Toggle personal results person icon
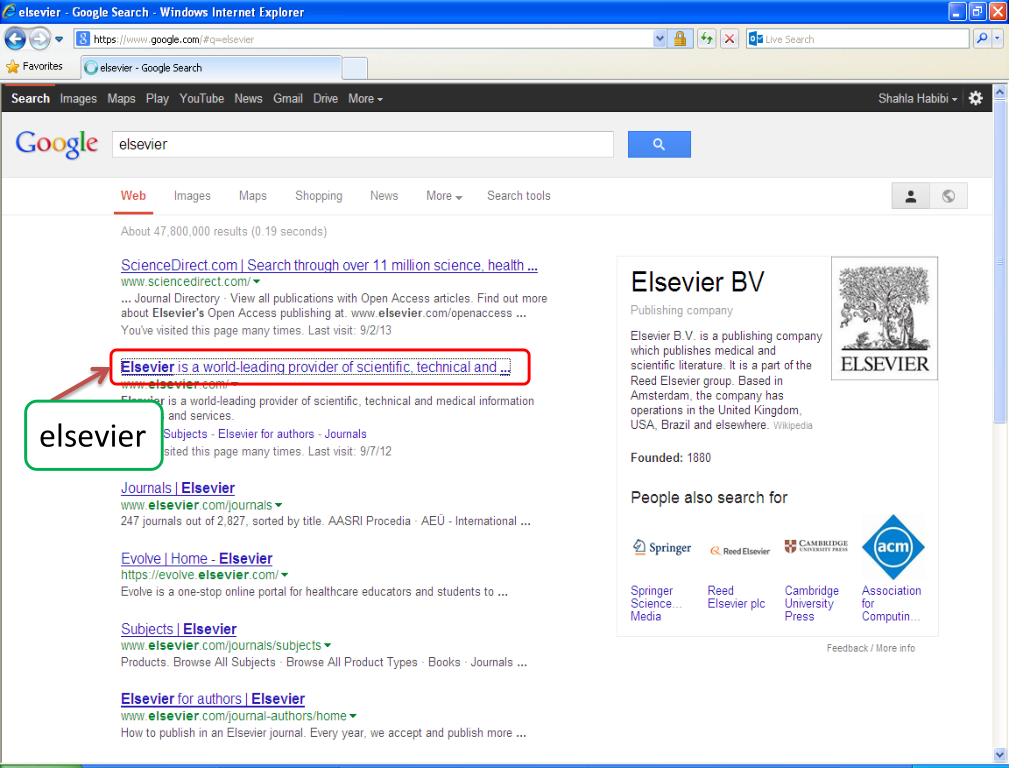 [911, 196]
